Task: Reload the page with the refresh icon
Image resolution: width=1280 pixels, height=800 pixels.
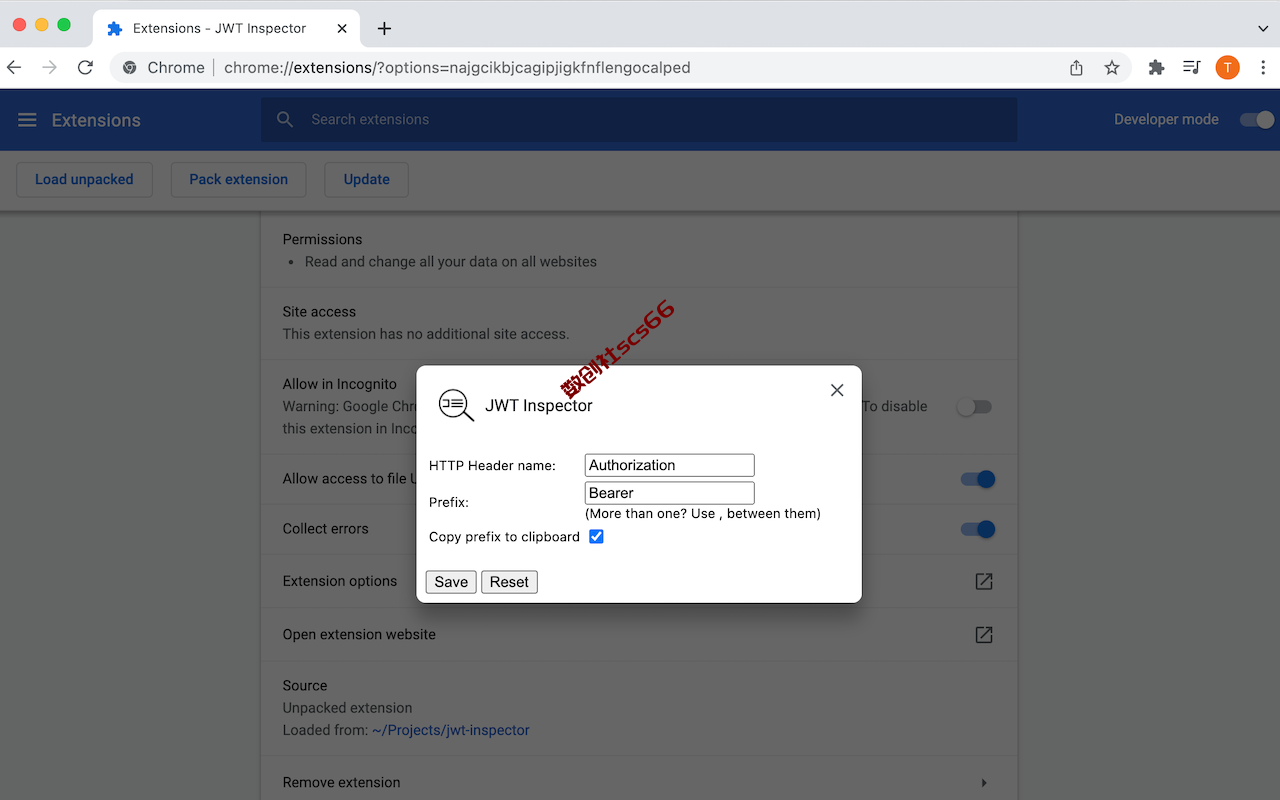Action: [86, 68]
